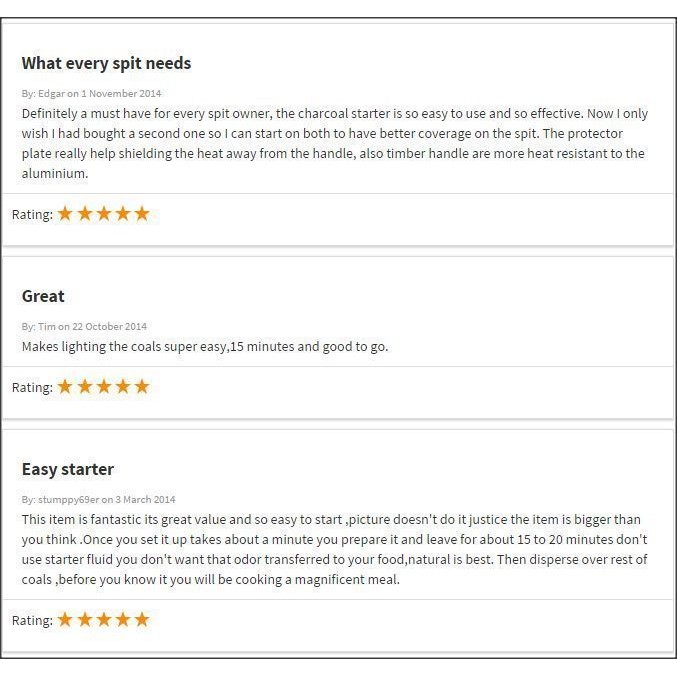
Task: Click the third star in Edgar's review rating
Action: click(x=104, y=214)
